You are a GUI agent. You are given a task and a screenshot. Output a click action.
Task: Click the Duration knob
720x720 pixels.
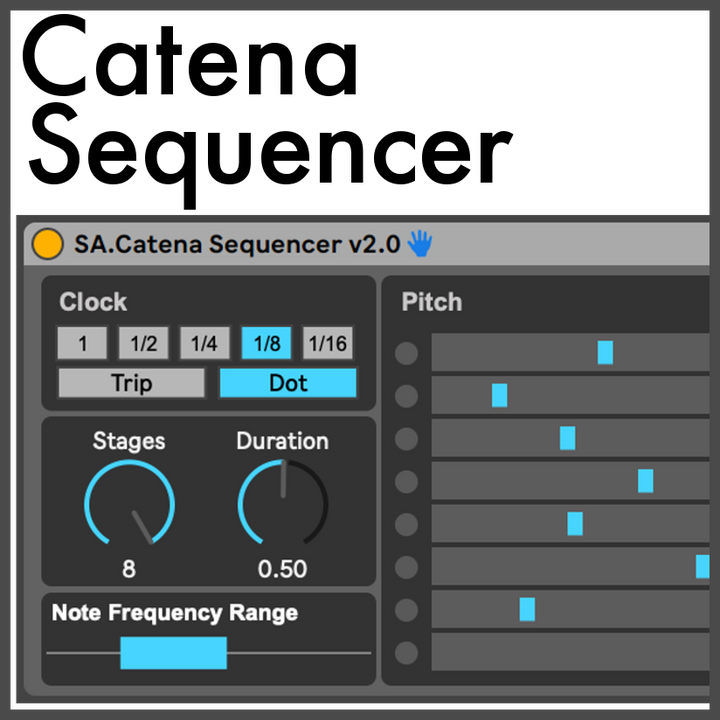tap(282, 504)
